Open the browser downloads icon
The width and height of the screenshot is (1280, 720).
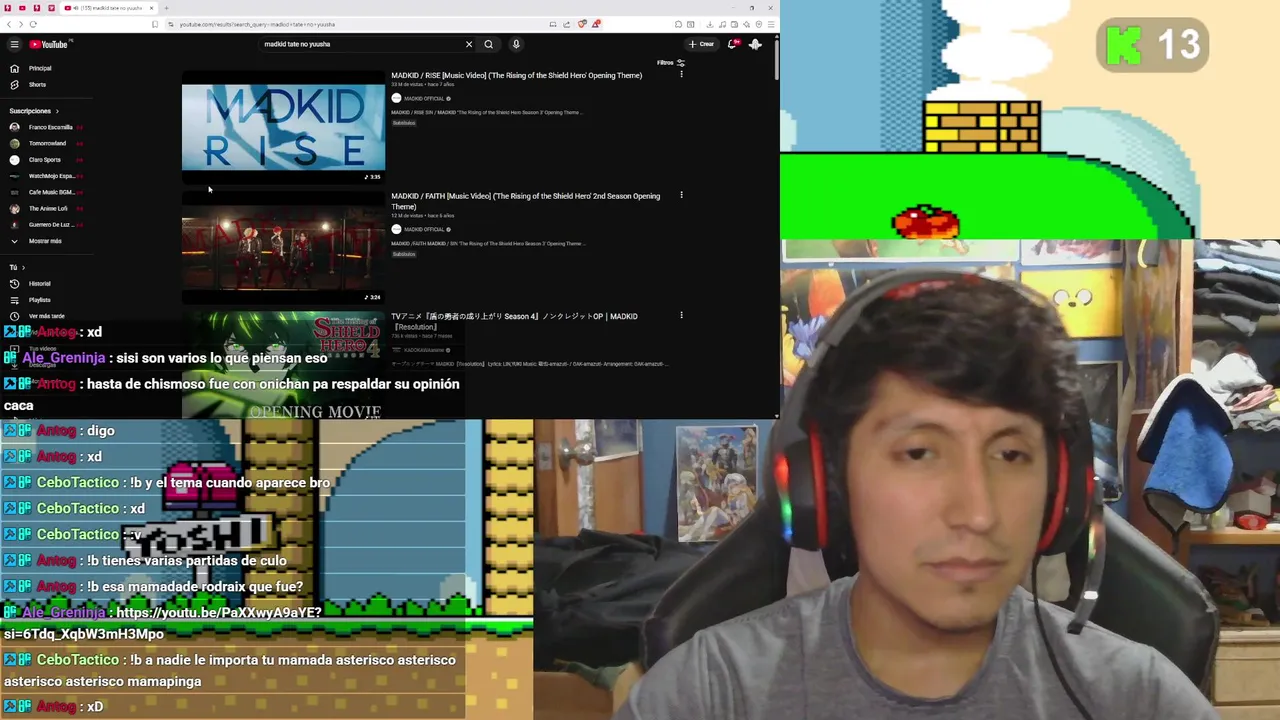click(710, 24)
